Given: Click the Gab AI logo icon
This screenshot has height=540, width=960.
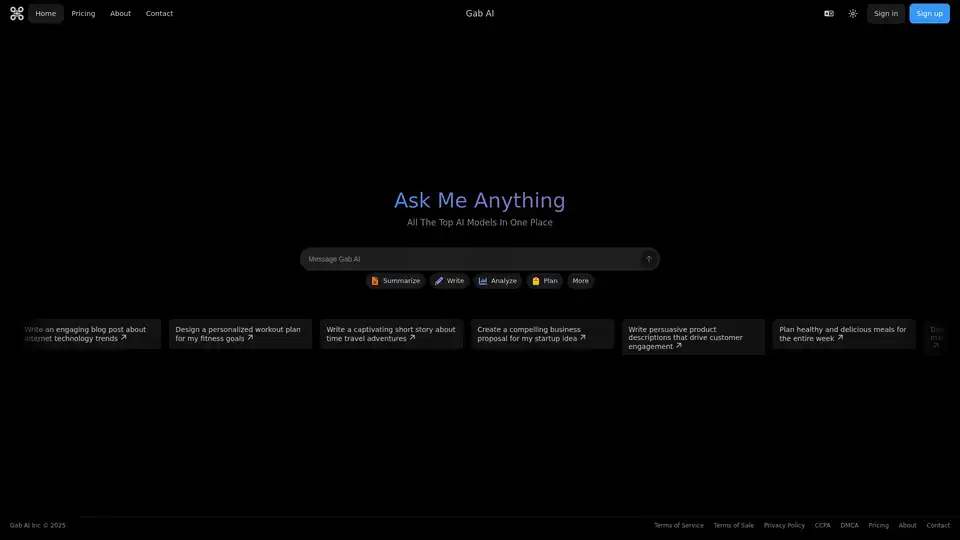Looking at the screenshot, I should point(17,14).
